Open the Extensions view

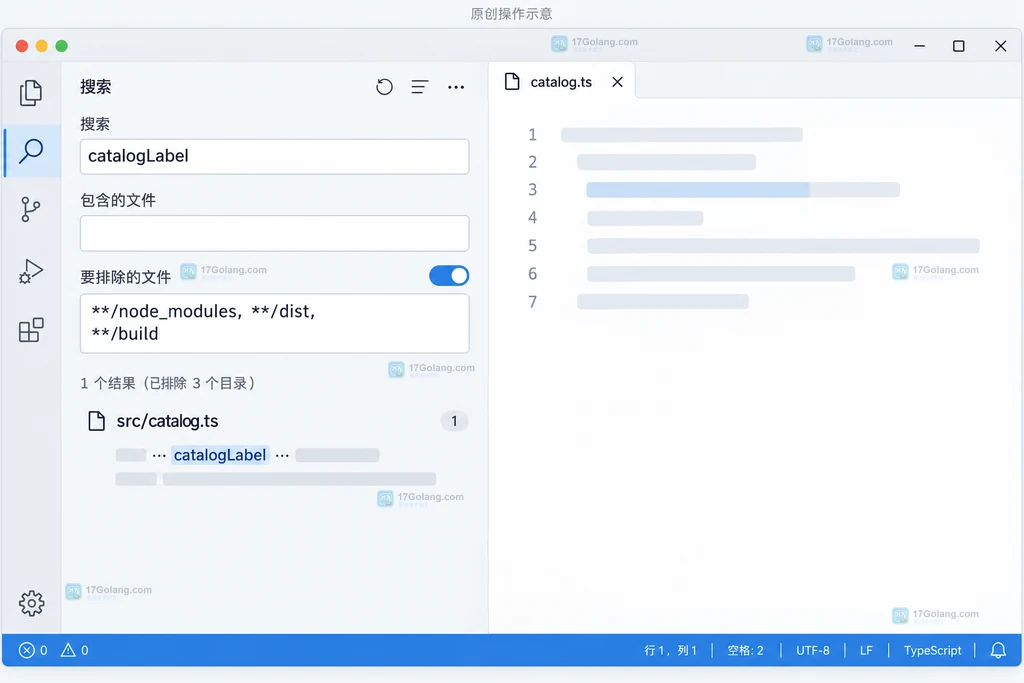[31, 330]
